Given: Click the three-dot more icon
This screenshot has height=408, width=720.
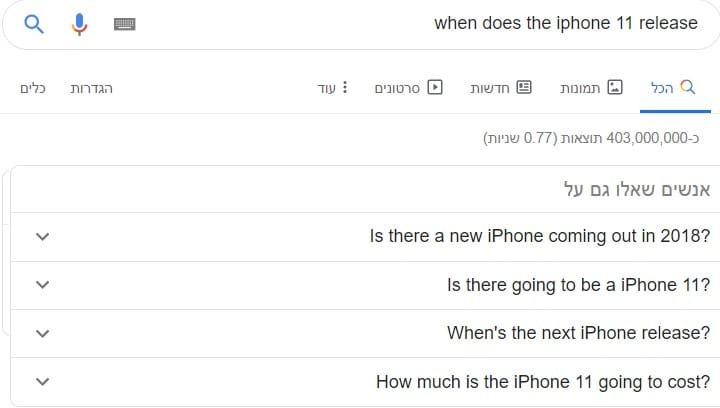Looking at the screenshot, I should [x=345, y=87].
